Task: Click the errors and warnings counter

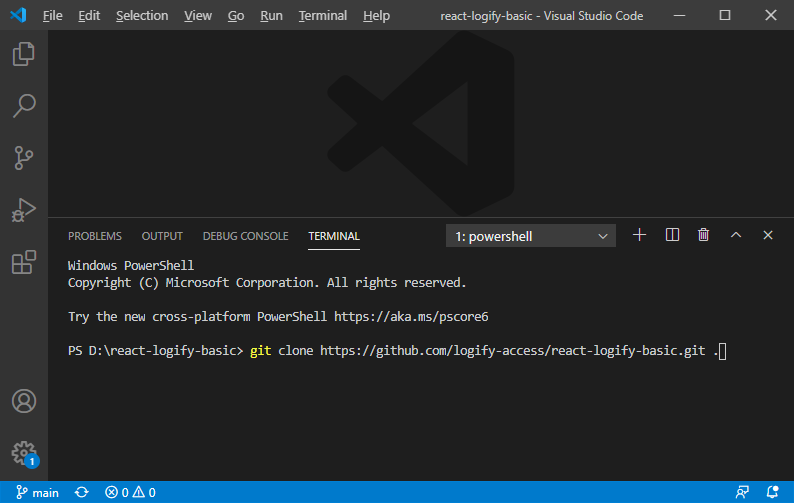Action: tap(130, 493)
